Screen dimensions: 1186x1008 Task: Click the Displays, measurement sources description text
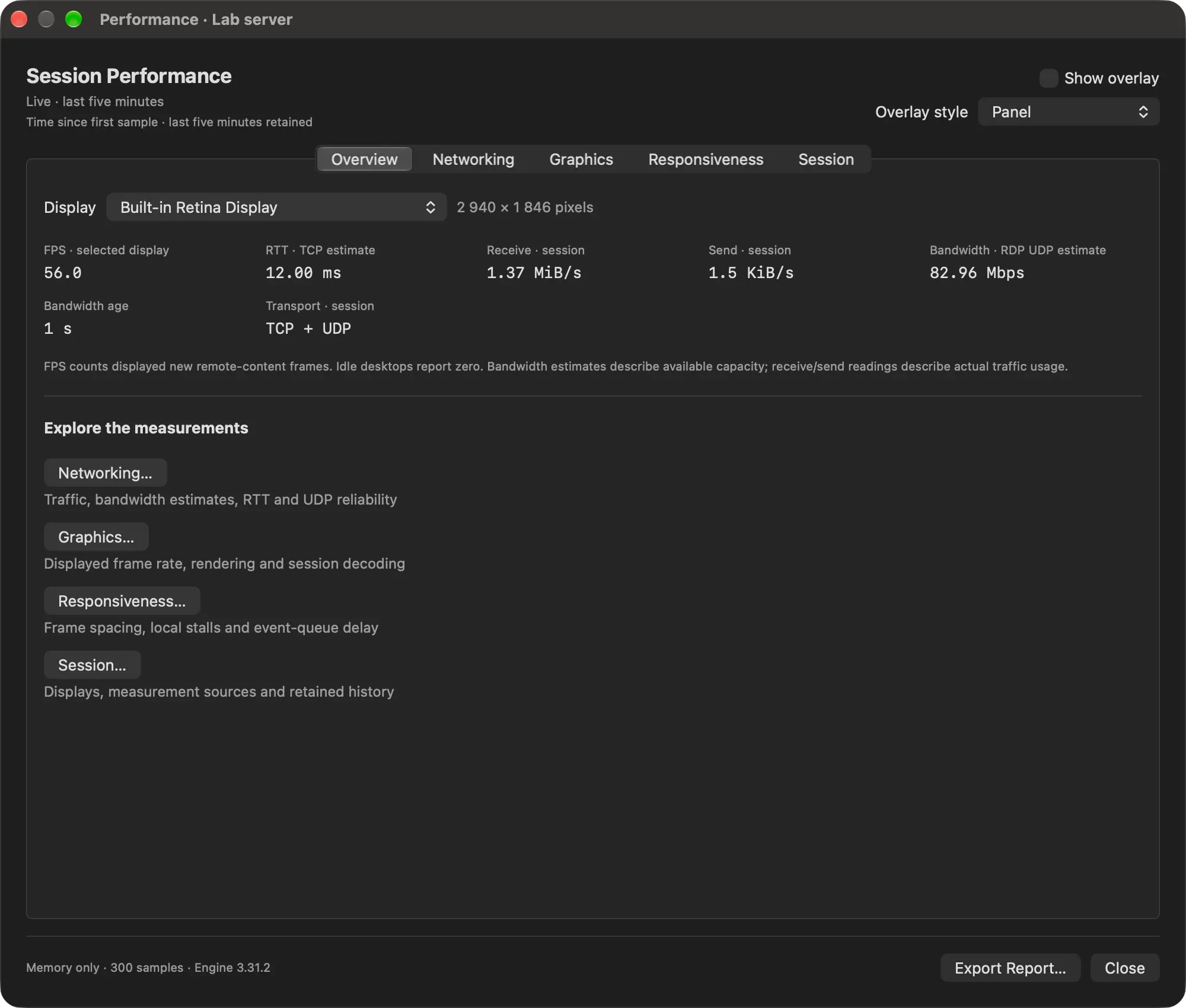(219, 692)
